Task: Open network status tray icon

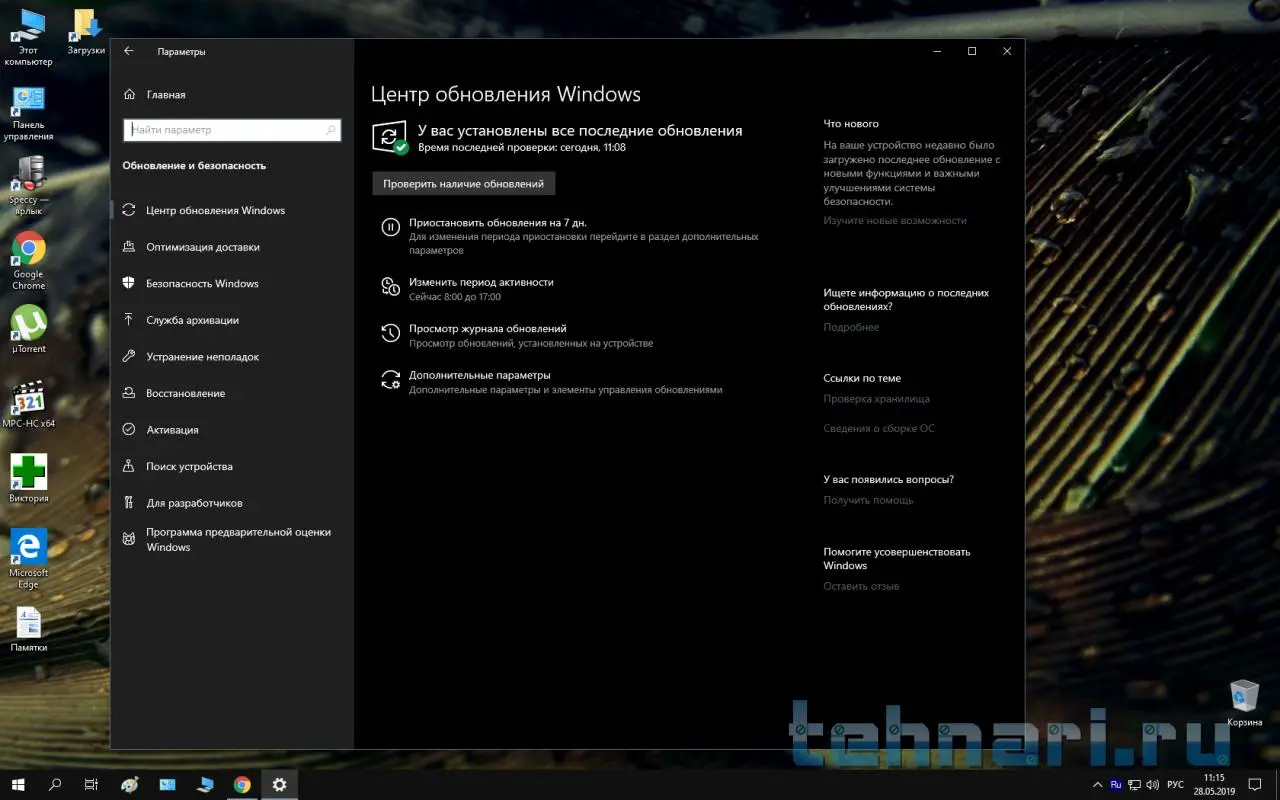Action: point(1136,785)
